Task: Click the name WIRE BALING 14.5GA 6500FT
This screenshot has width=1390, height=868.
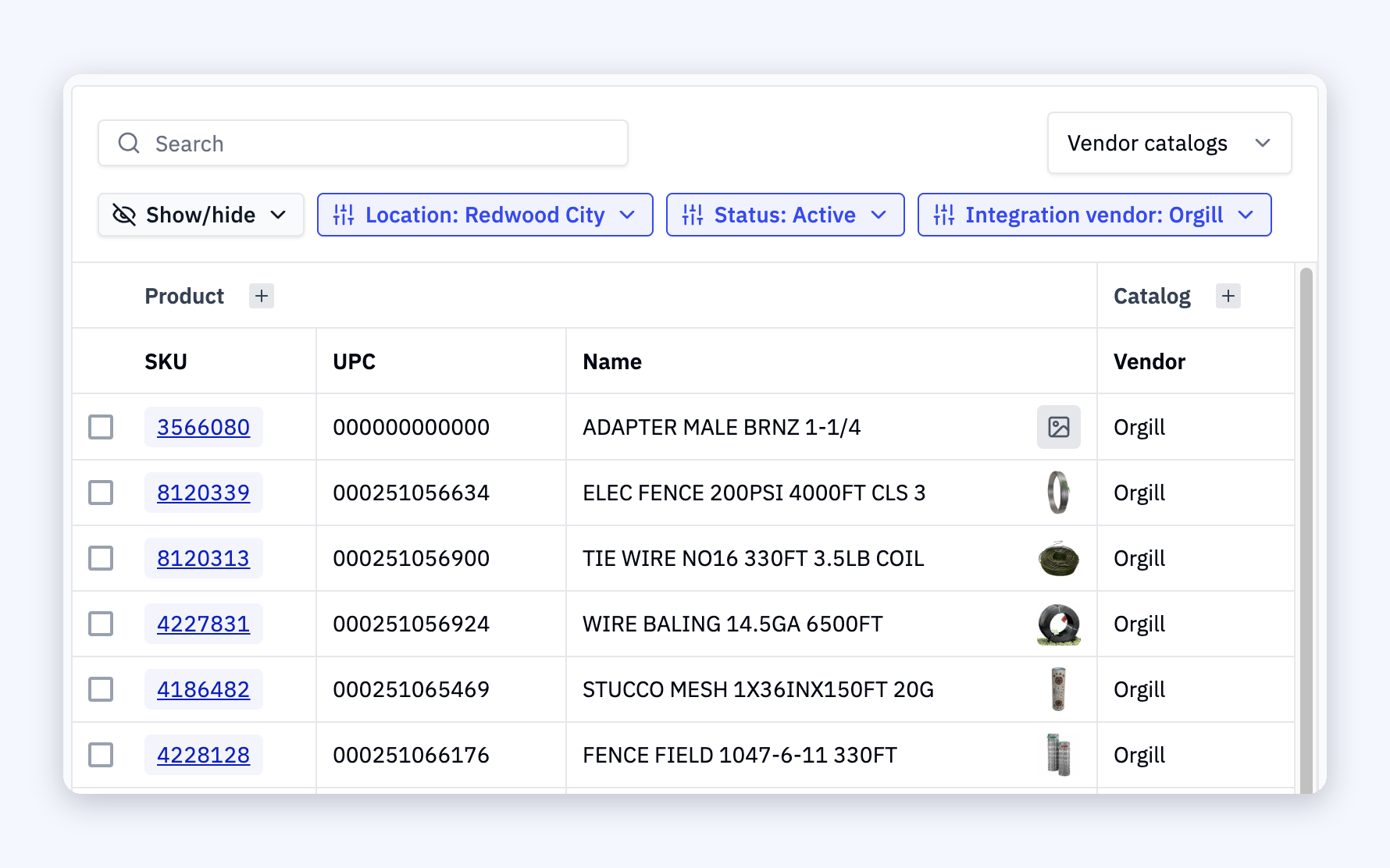Action: (732, 624)
